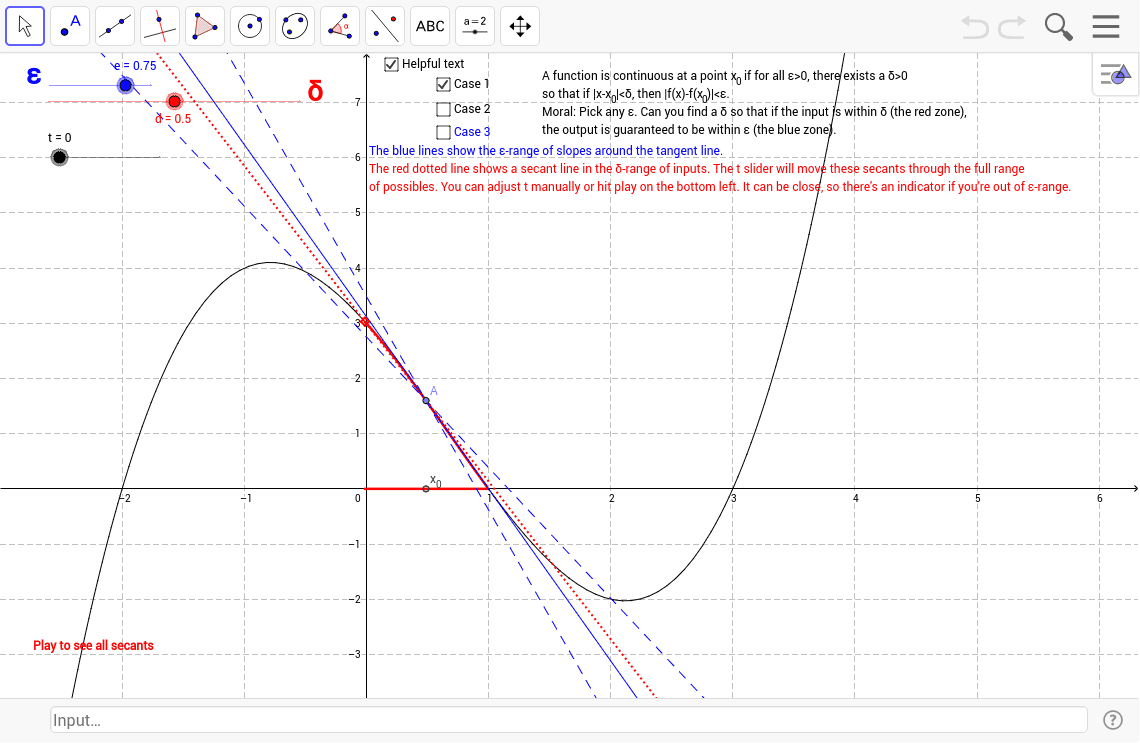The image size is (1140, 743).
Task: Select the Polygon tool
Action: point(205,26)
